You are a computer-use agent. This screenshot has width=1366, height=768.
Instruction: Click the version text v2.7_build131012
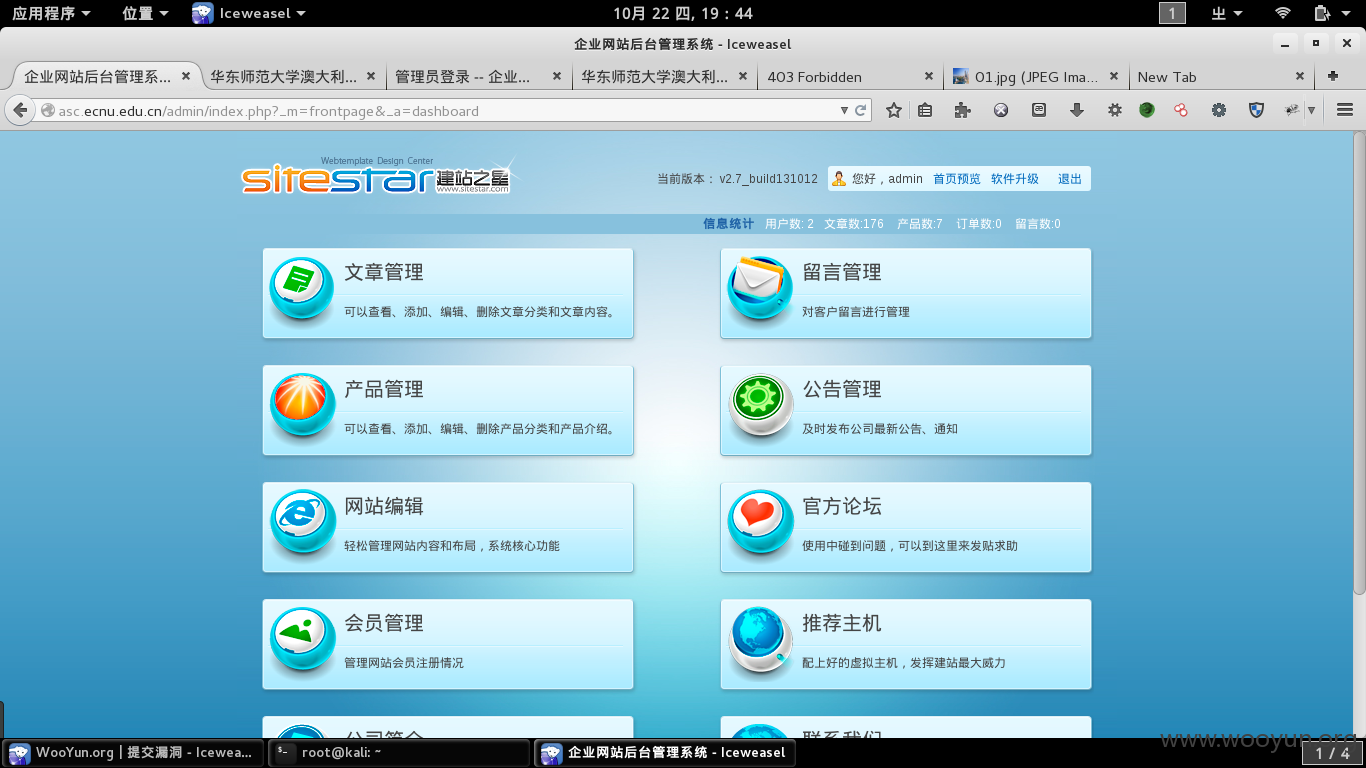[x=768, y=179]
